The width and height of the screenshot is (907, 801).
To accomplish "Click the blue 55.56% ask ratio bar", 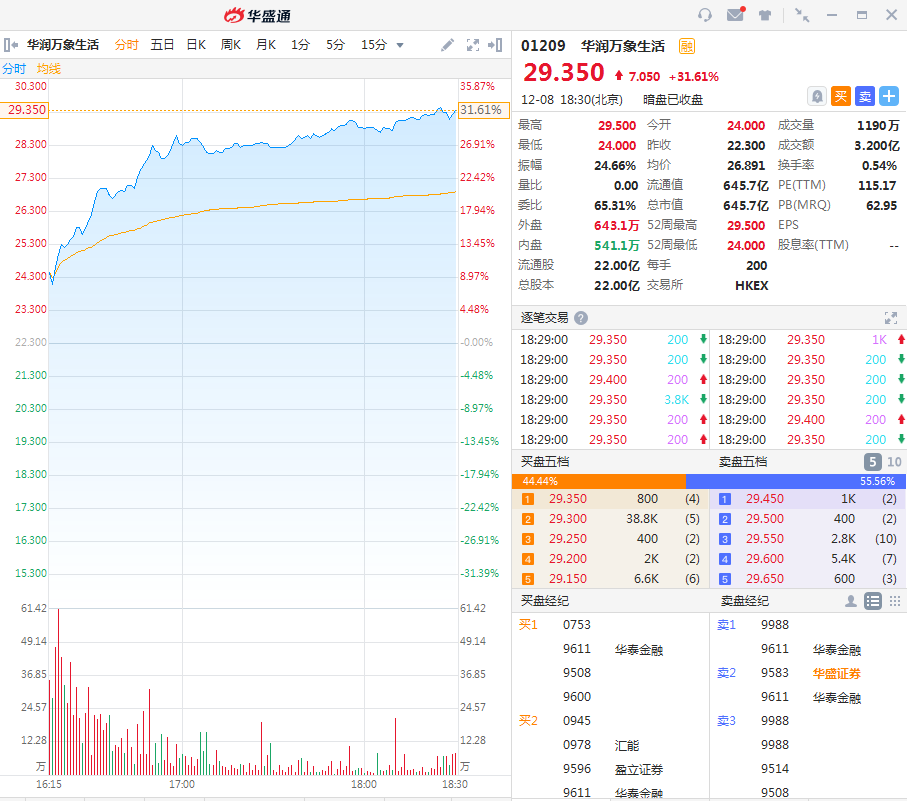I will click(795, 481).
